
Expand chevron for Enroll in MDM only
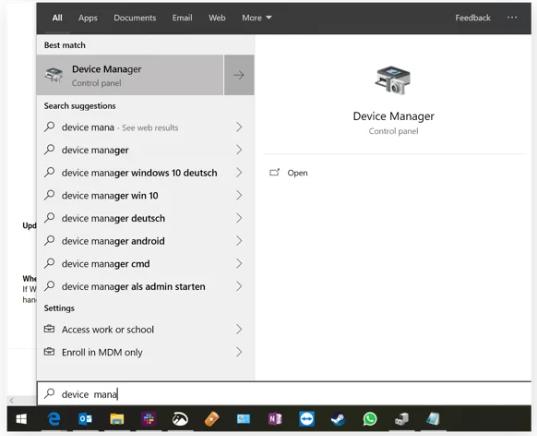coord(239,352)
